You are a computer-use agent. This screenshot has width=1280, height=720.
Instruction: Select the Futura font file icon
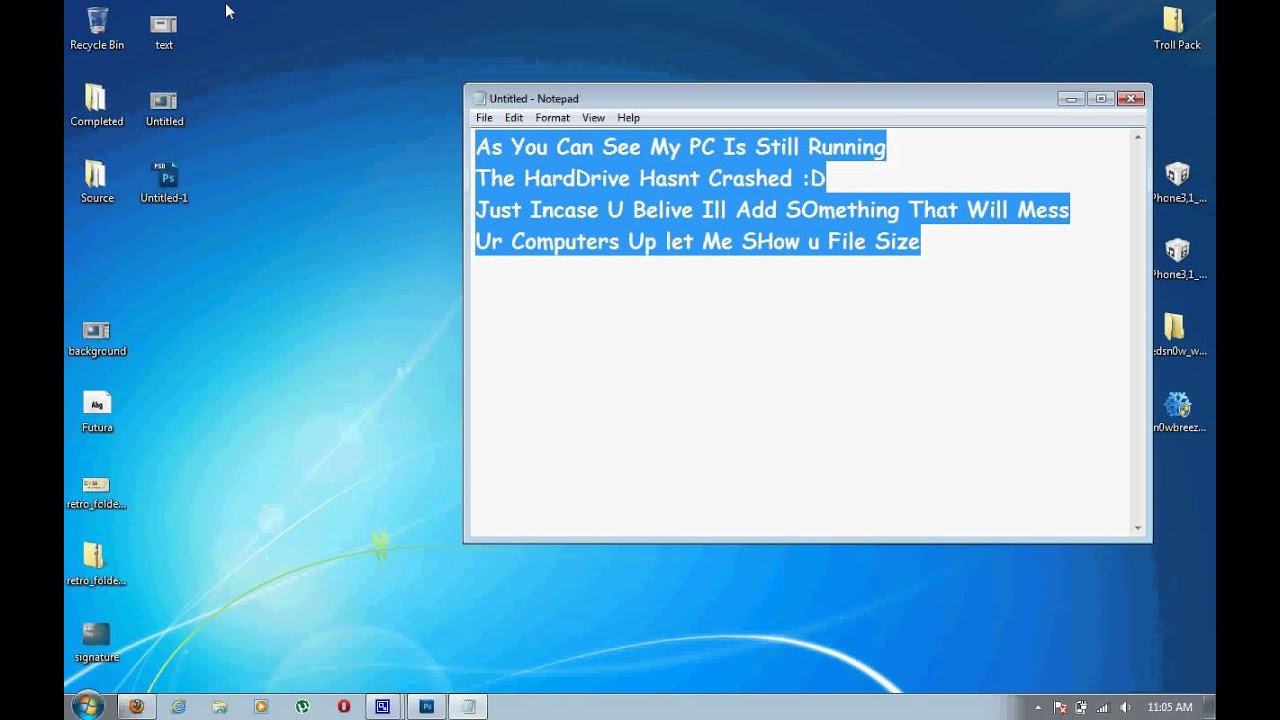click(97, 411)
